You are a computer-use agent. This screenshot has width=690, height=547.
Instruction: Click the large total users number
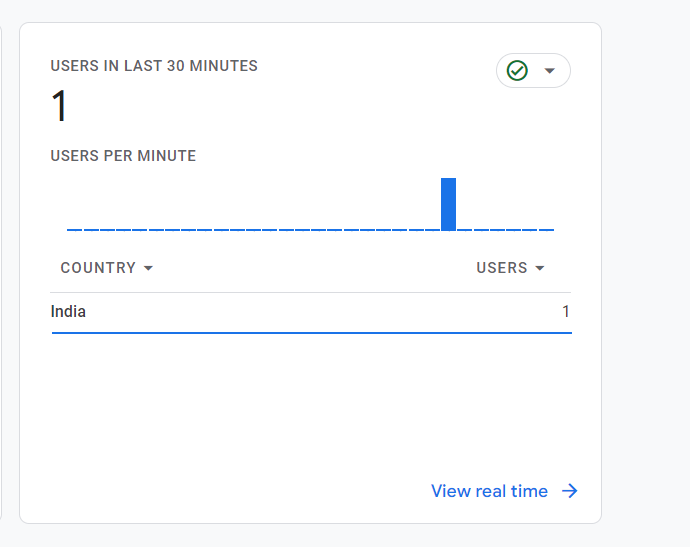click(60, 107)
